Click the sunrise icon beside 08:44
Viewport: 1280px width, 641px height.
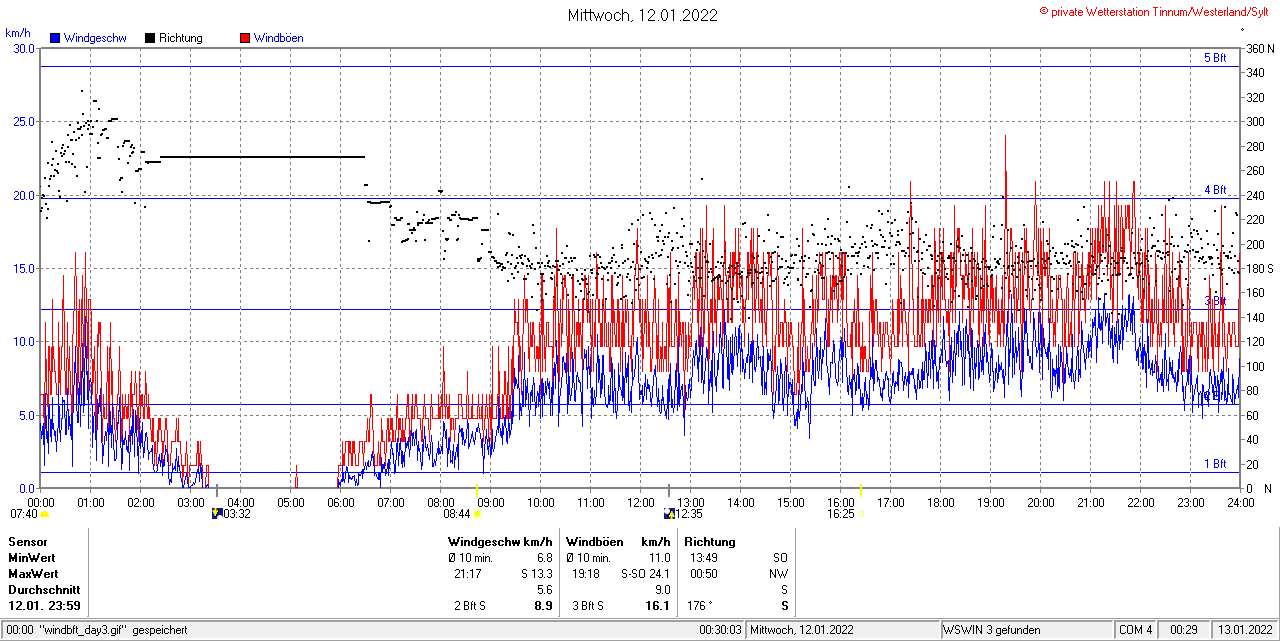click(x=476, y=515)
